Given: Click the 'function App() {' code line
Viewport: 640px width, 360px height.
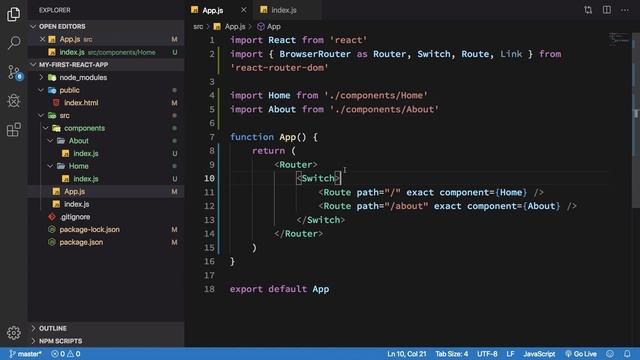Looking at the screenshot, I should (273, 137).
